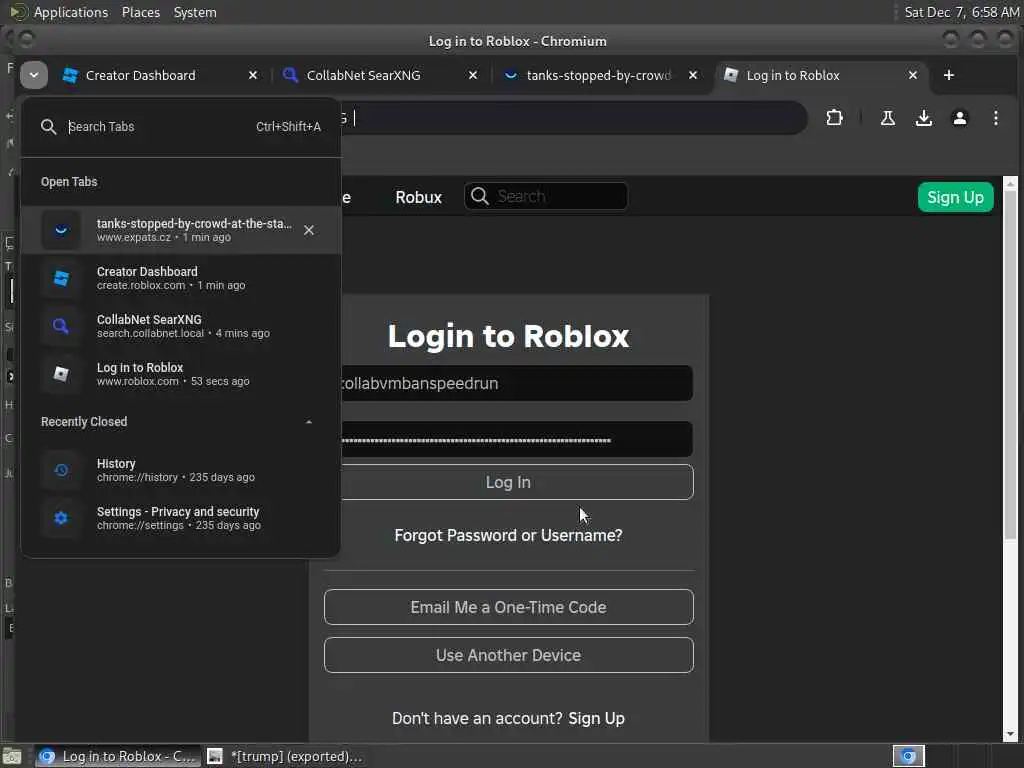This screenshot has height=768, width=1024.
Task: Open the Chrome Labs flask icon
Action: [x=888, y=118]
